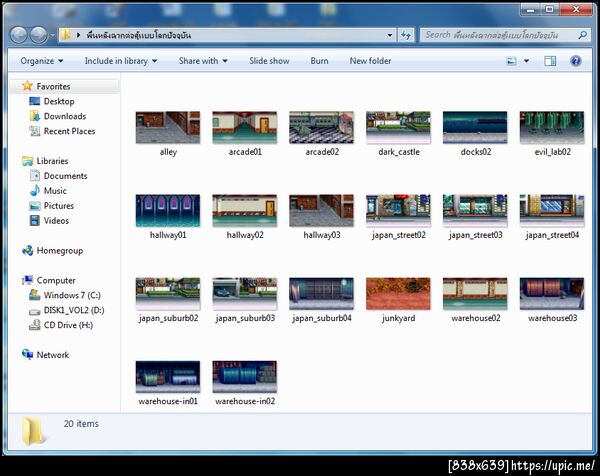Click inside the Search folder box

pyautogui.click(x=504, y=35)
